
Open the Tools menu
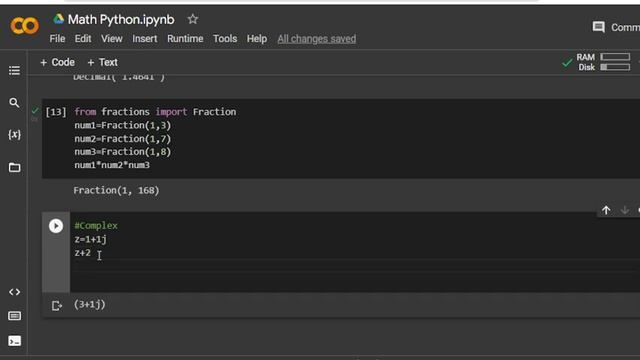225,39
